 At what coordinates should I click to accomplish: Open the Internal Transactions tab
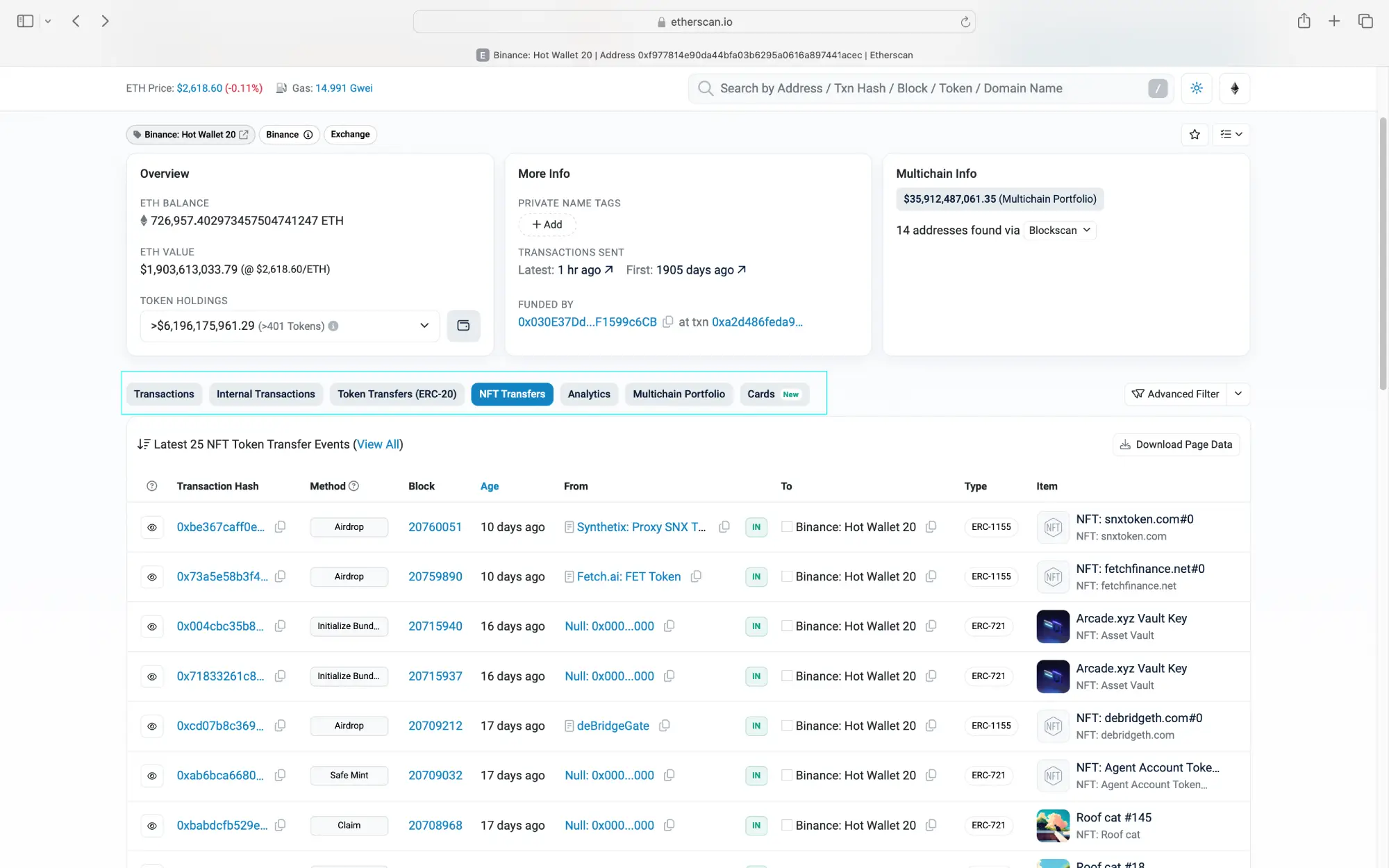tap(266, 394)
